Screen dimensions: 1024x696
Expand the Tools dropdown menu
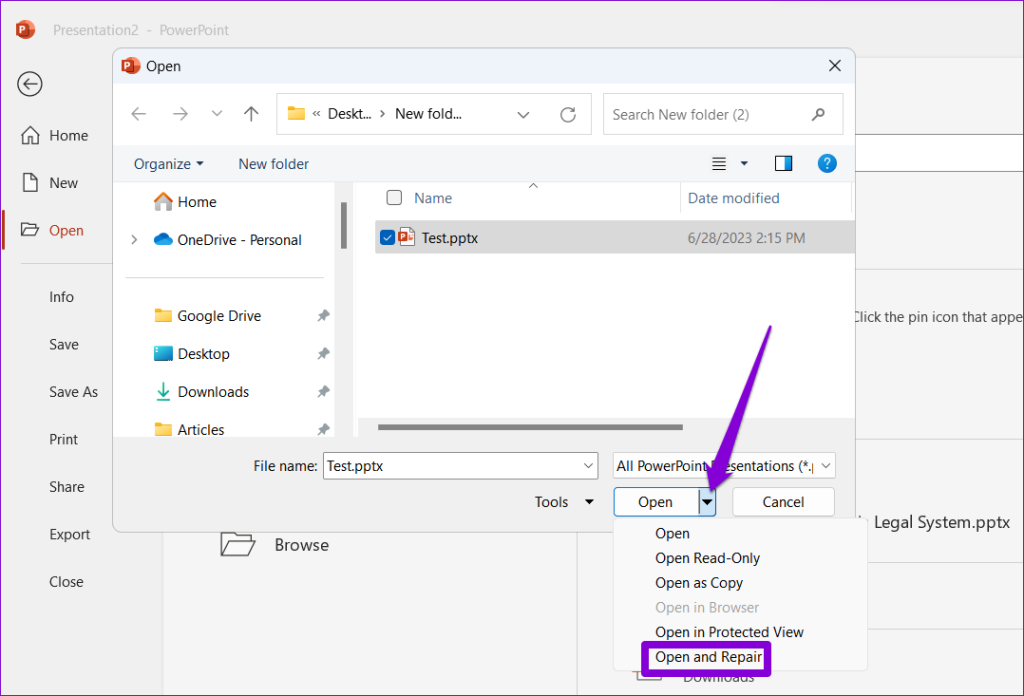point(565,502)
